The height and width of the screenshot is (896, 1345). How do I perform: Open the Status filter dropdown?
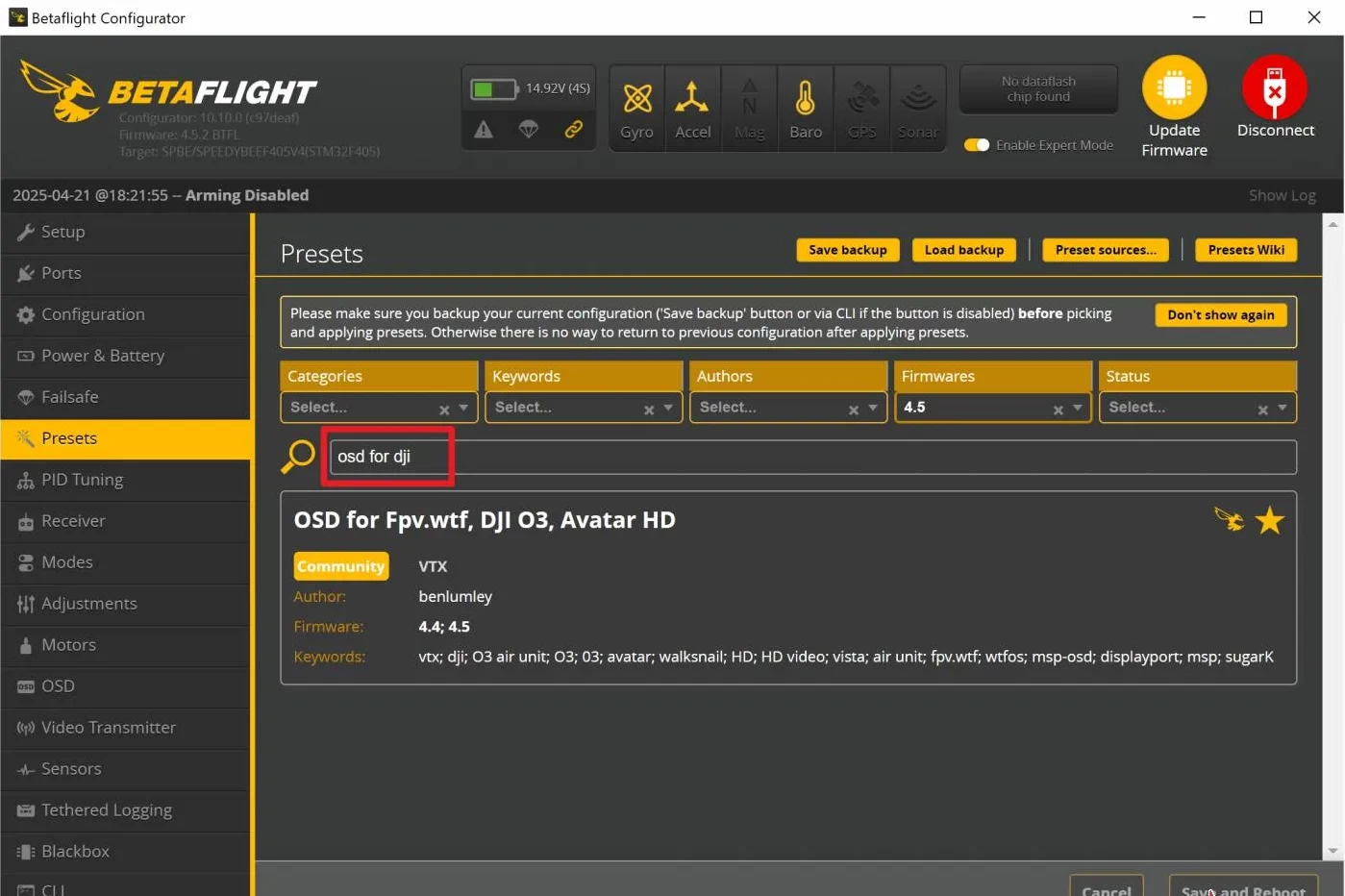coord(1198,408)
